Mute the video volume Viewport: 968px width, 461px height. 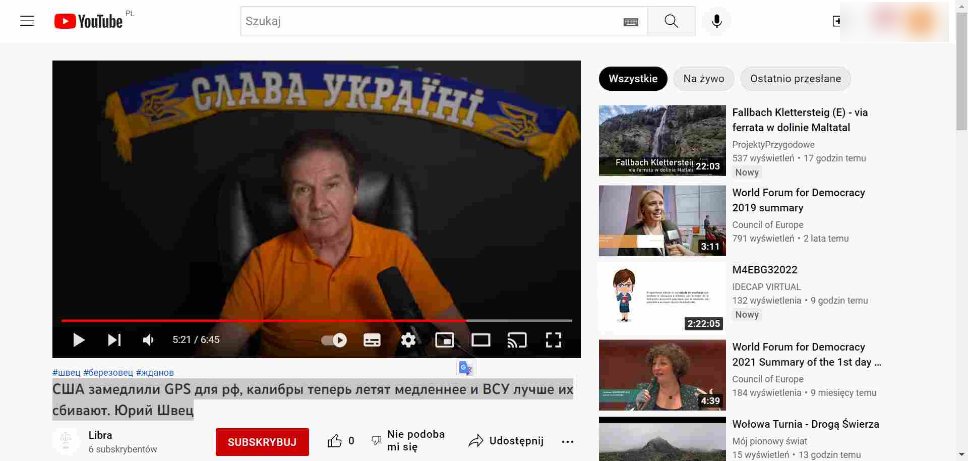(148, 339)
